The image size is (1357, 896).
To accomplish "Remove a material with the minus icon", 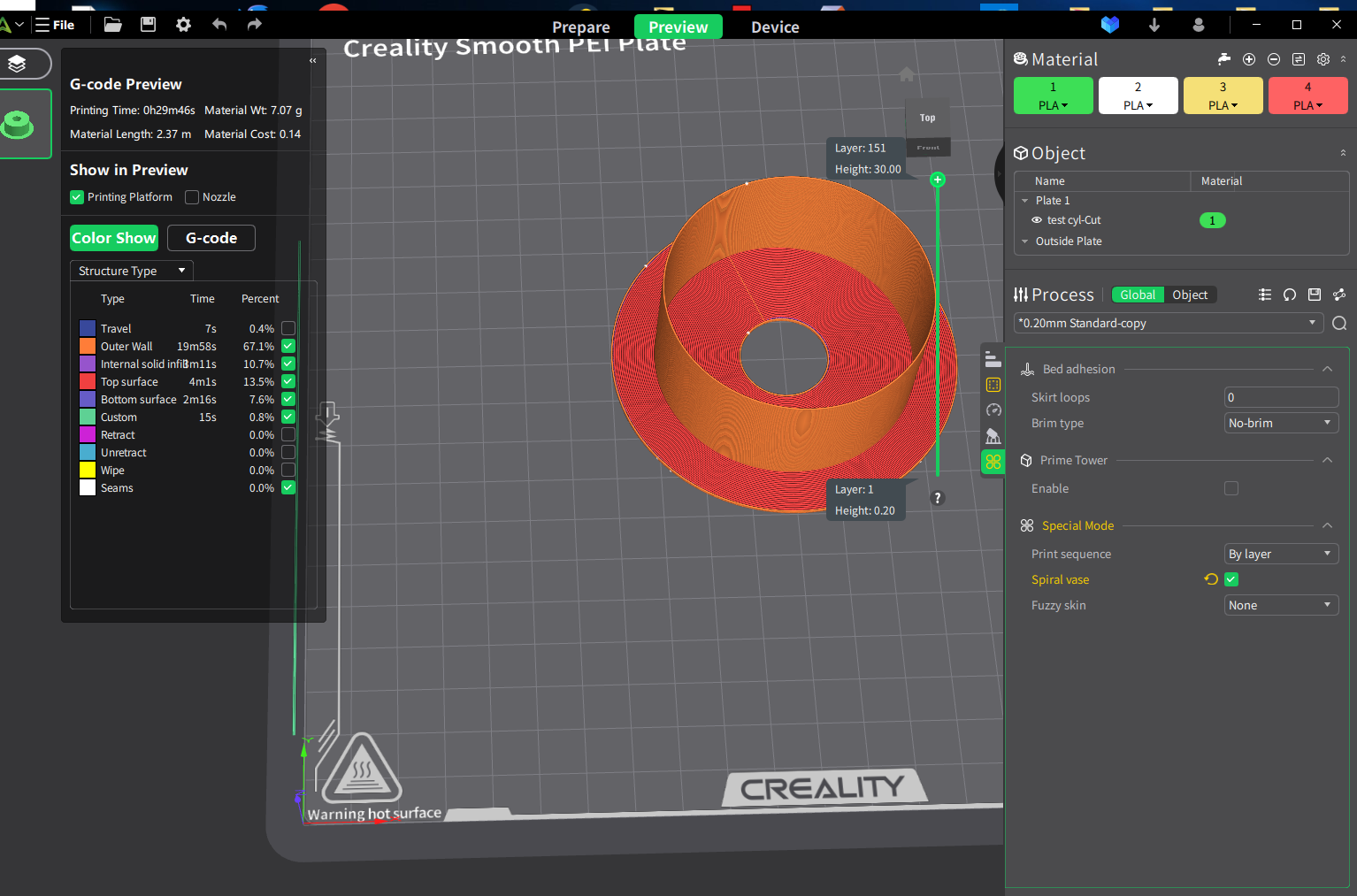I will coord(1274,59).
